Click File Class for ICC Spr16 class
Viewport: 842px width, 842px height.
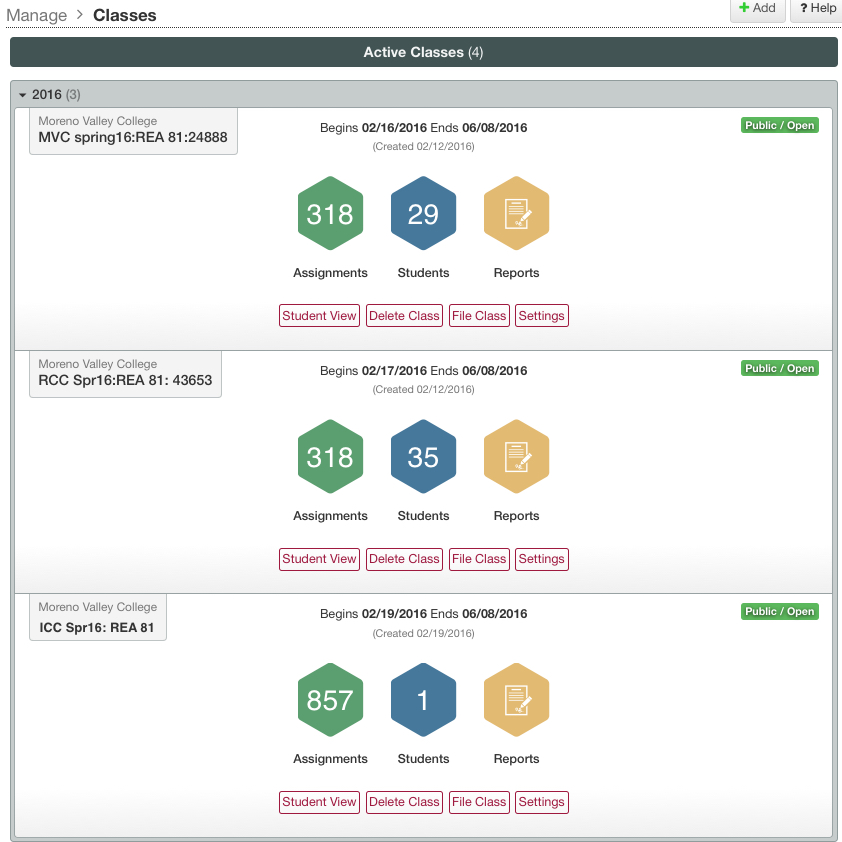pyautogui.click(x=479, y=802)
